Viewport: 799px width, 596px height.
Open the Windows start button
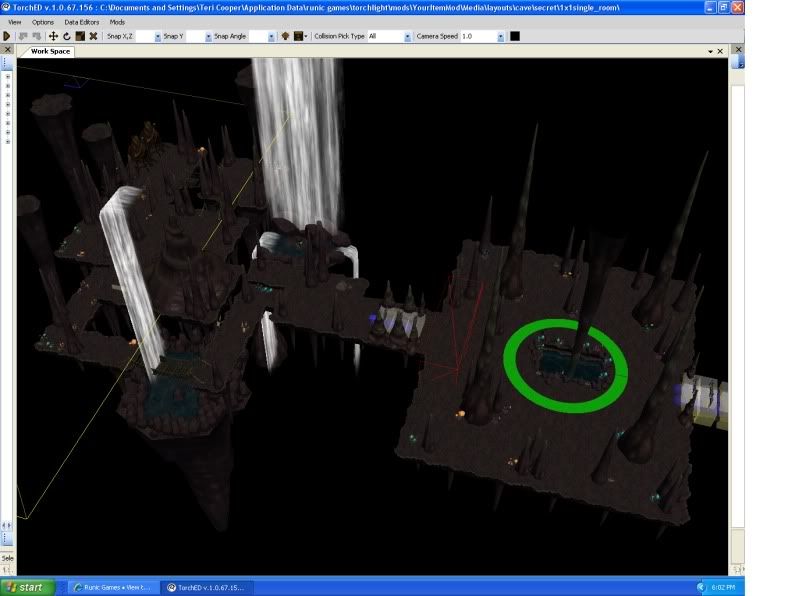[x=26, y=587]
